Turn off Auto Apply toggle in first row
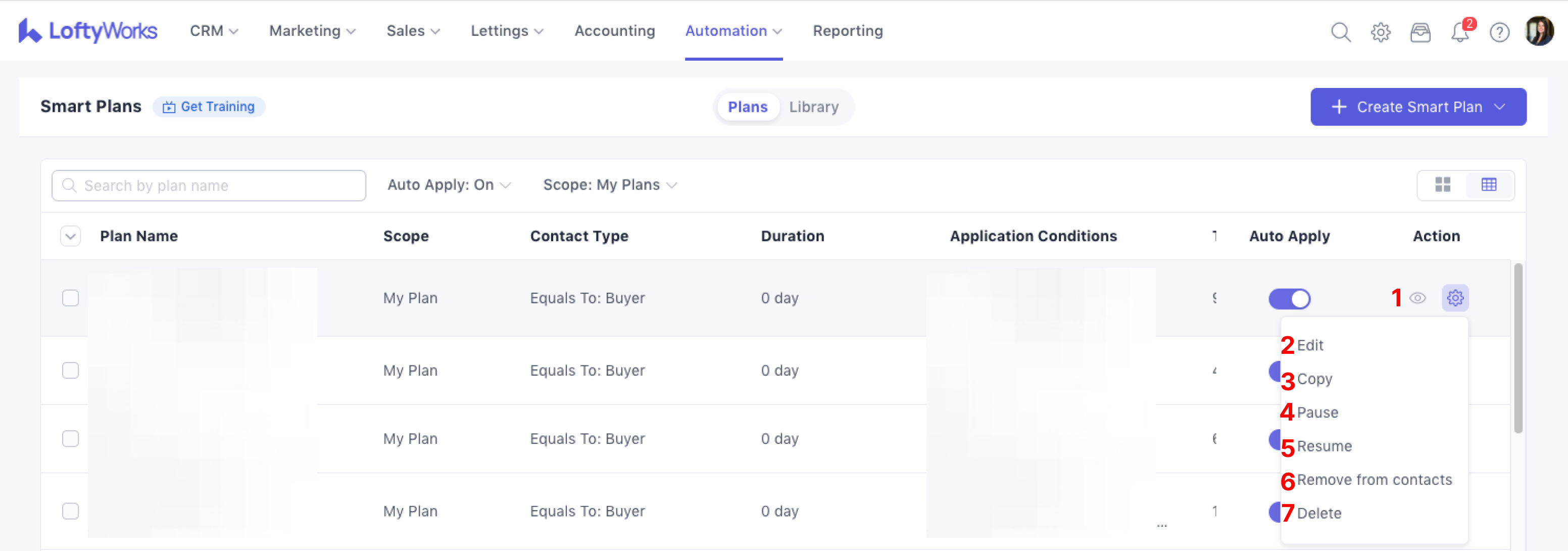The image size is (1568, 551). 1289,298
